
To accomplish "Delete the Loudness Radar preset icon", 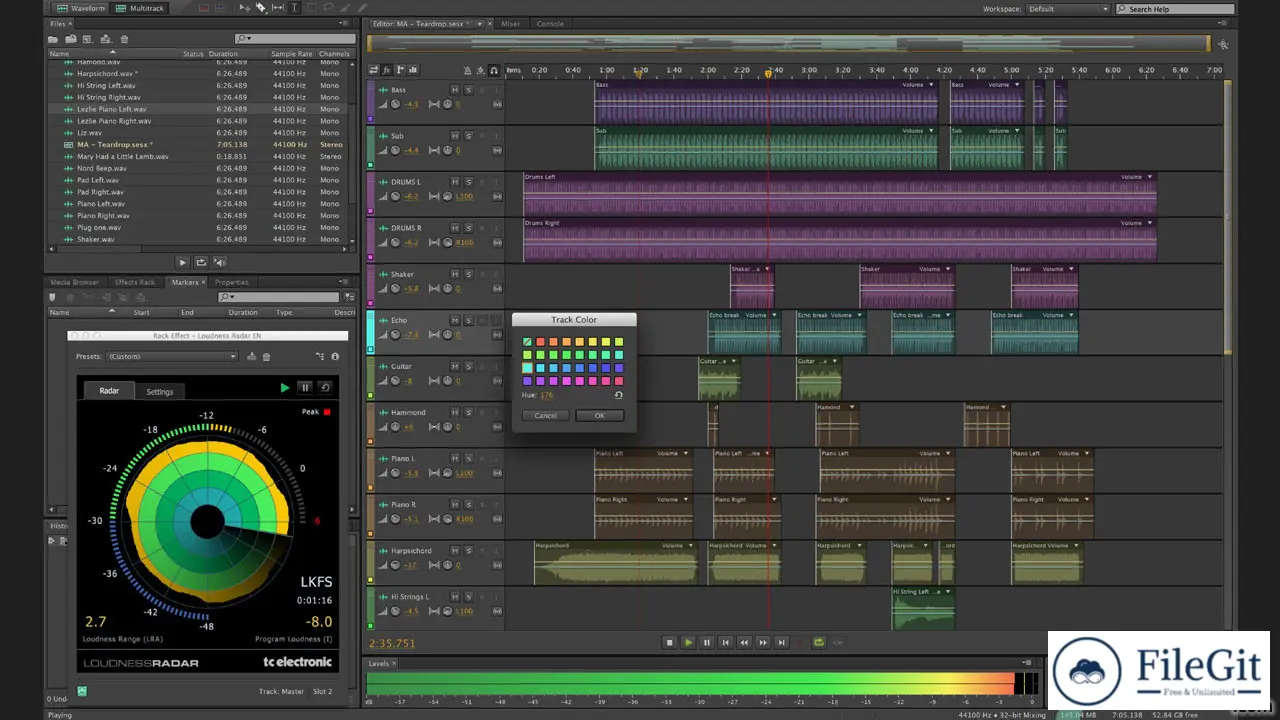I will [266, 357].
